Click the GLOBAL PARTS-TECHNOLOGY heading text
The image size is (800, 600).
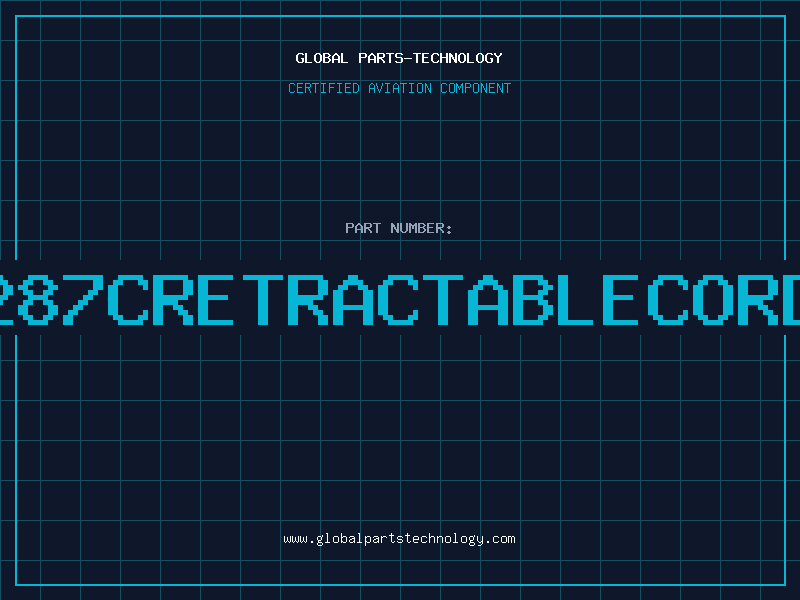[399, 58]
